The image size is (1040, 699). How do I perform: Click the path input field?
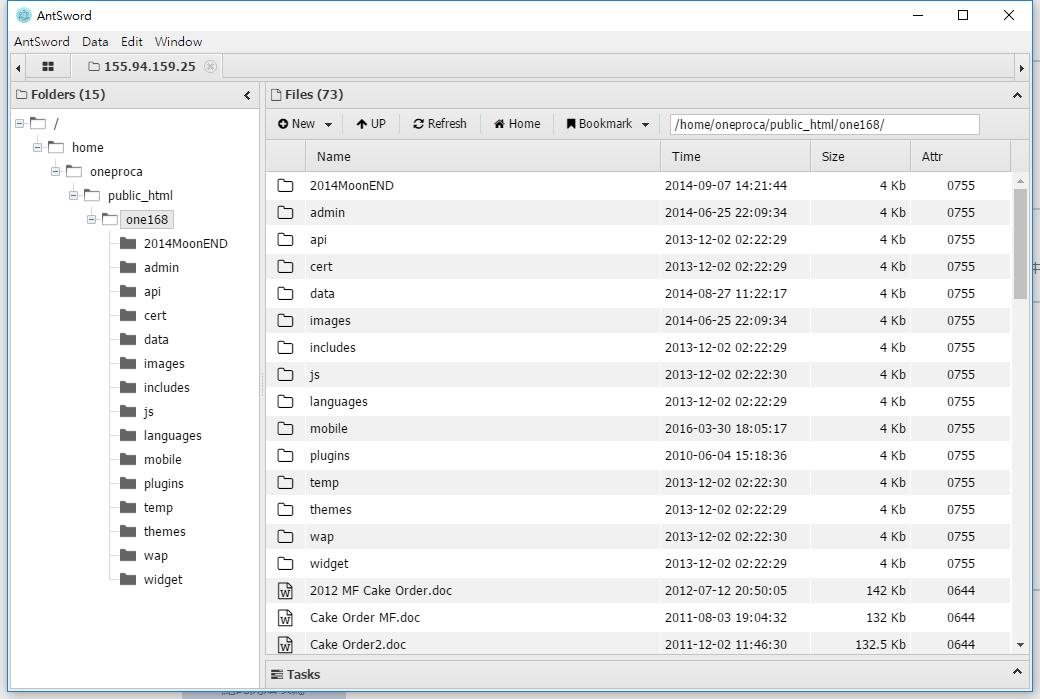click(x=824, y=125)
